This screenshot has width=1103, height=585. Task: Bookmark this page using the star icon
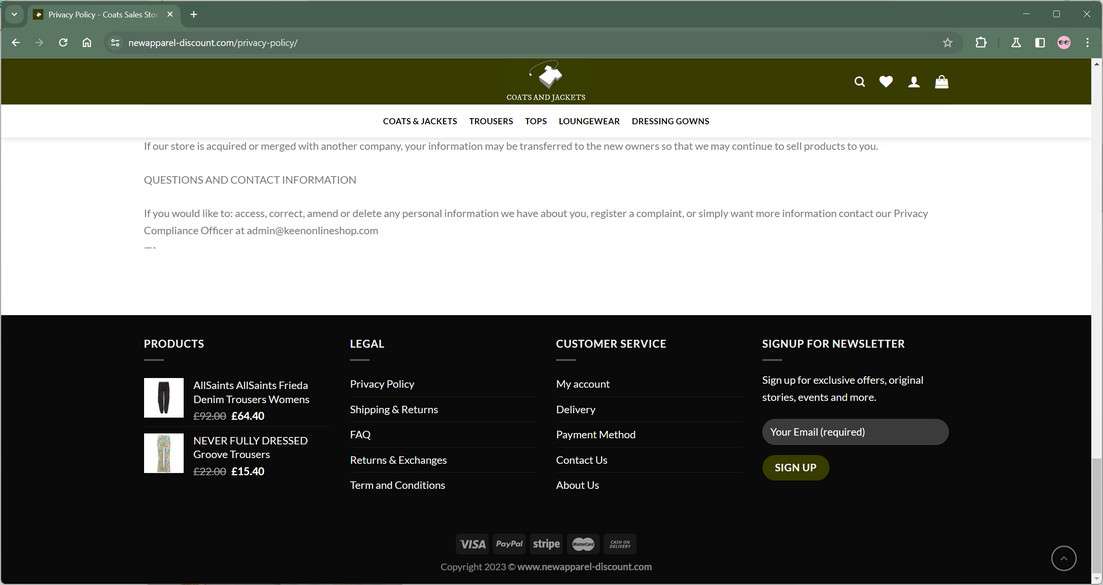coord(947,43)
